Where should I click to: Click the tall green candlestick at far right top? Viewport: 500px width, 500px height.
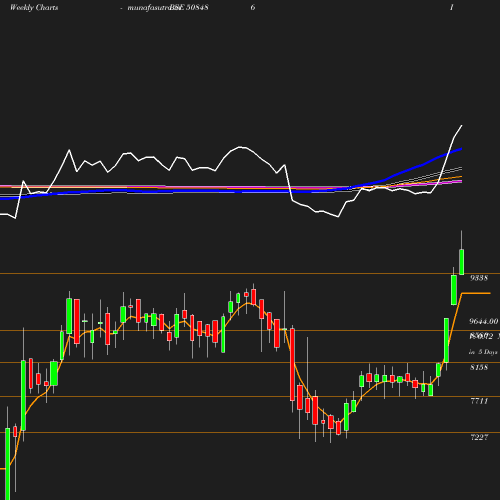tap(462, 262)
